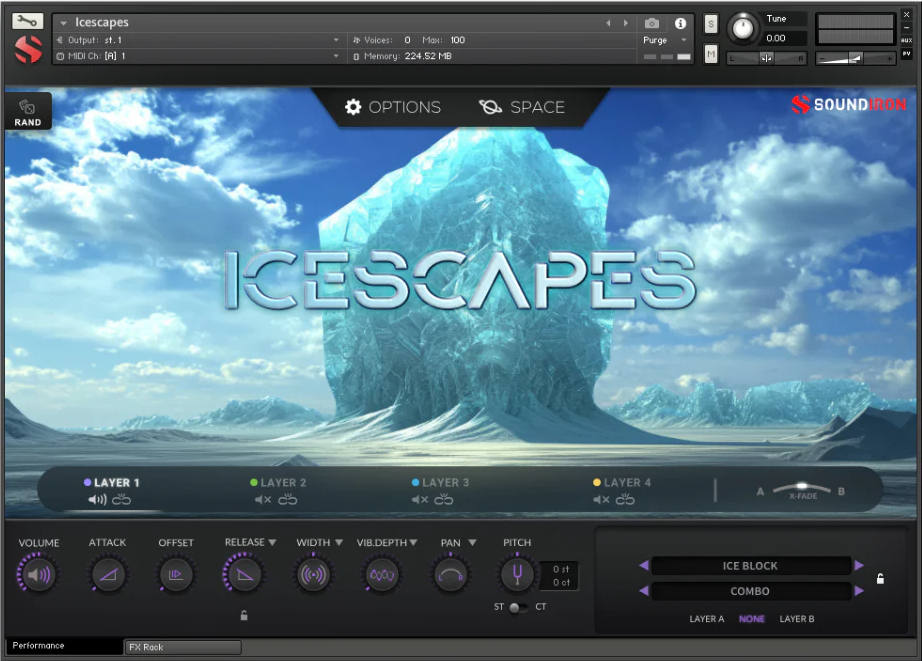Unmute Layer 3 by clicking its mute icon
Viewport: 922px width, 661px height.
tap(417, 498)
